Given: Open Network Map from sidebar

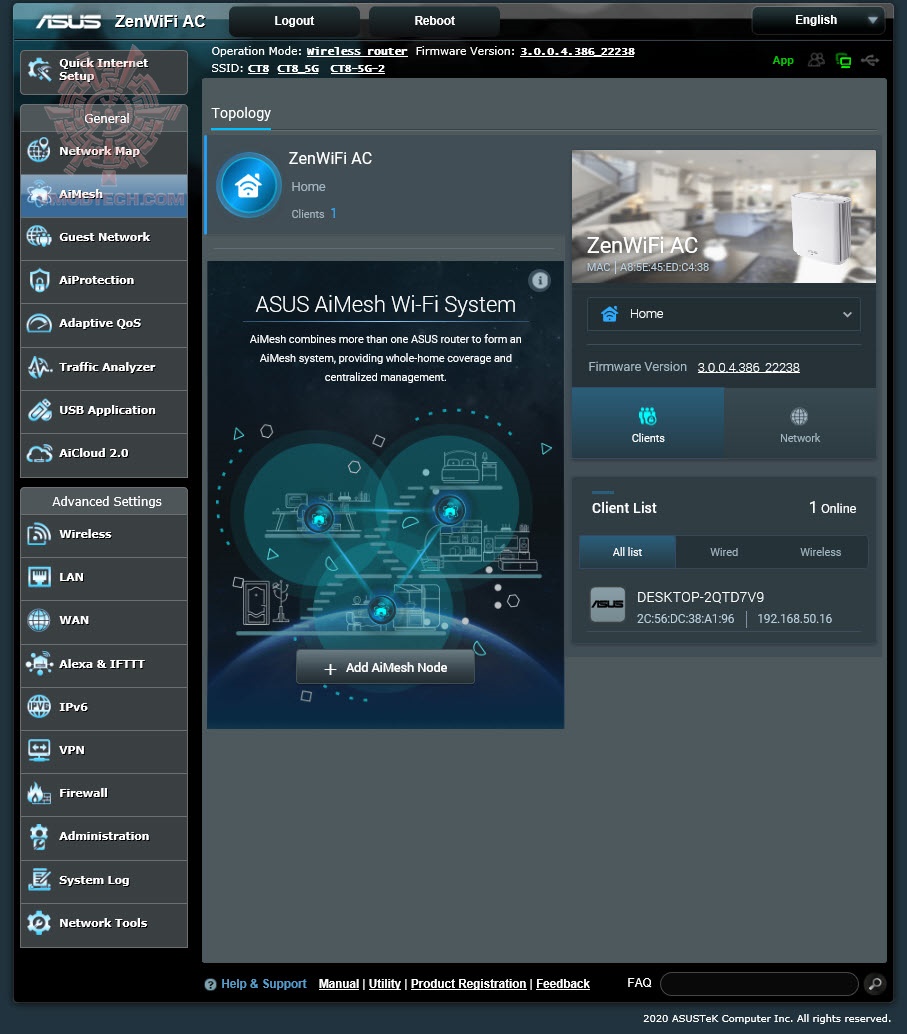Looking at the screenshot, I should point(104,151).
